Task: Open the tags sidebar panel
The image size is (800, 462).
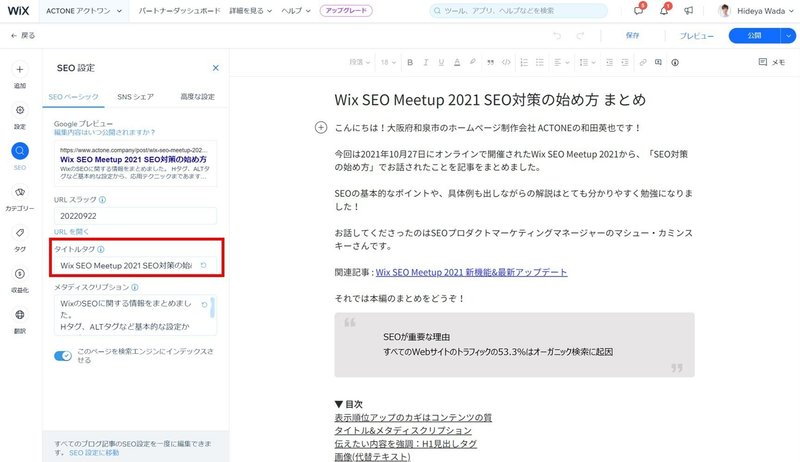Action: (20, 233)
